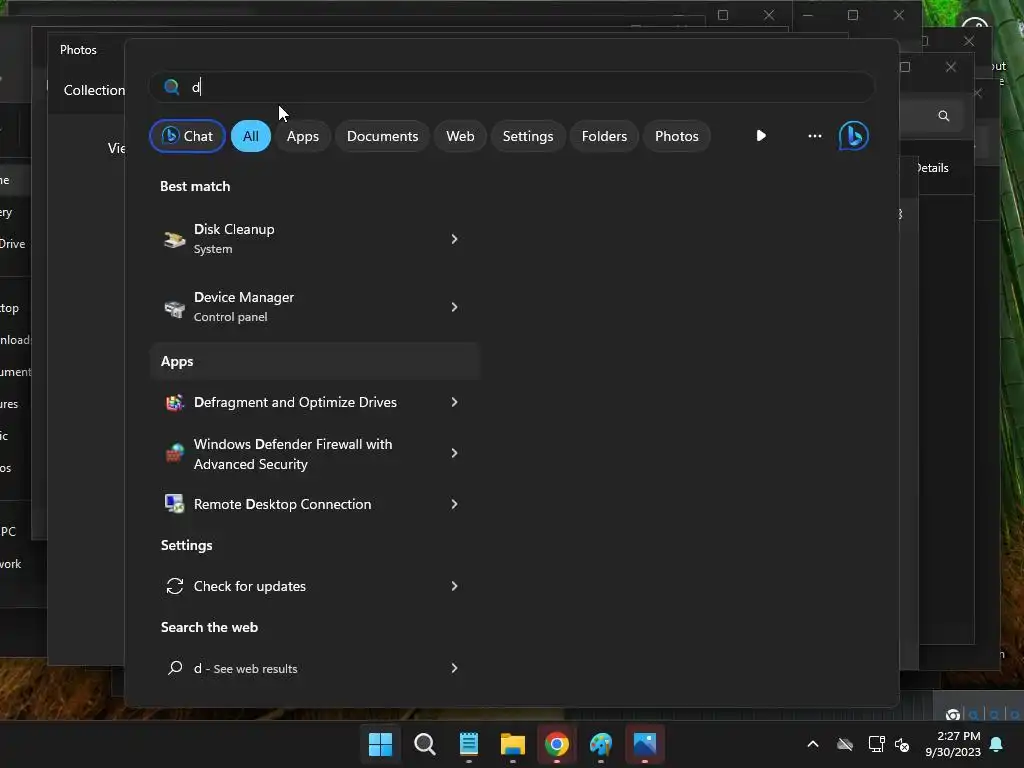1024x768 pixels.
Task: Launch Defragment and Optimize Drives
Action: tap(315, 402)
